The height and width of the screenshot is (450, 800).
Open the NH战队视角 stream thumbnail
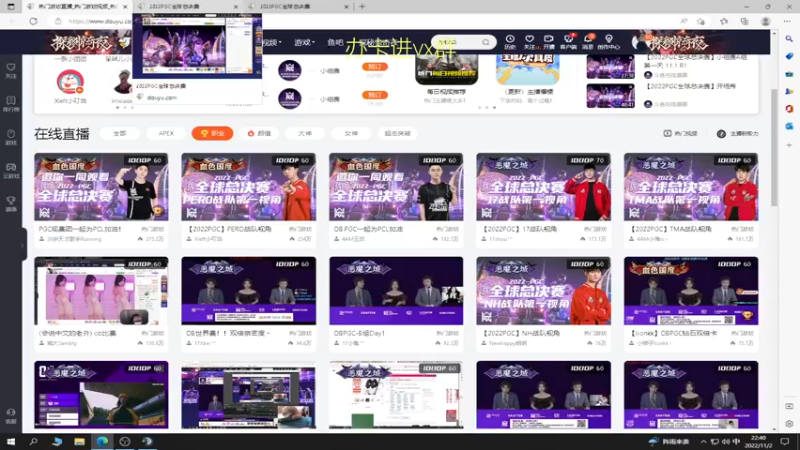543,291
